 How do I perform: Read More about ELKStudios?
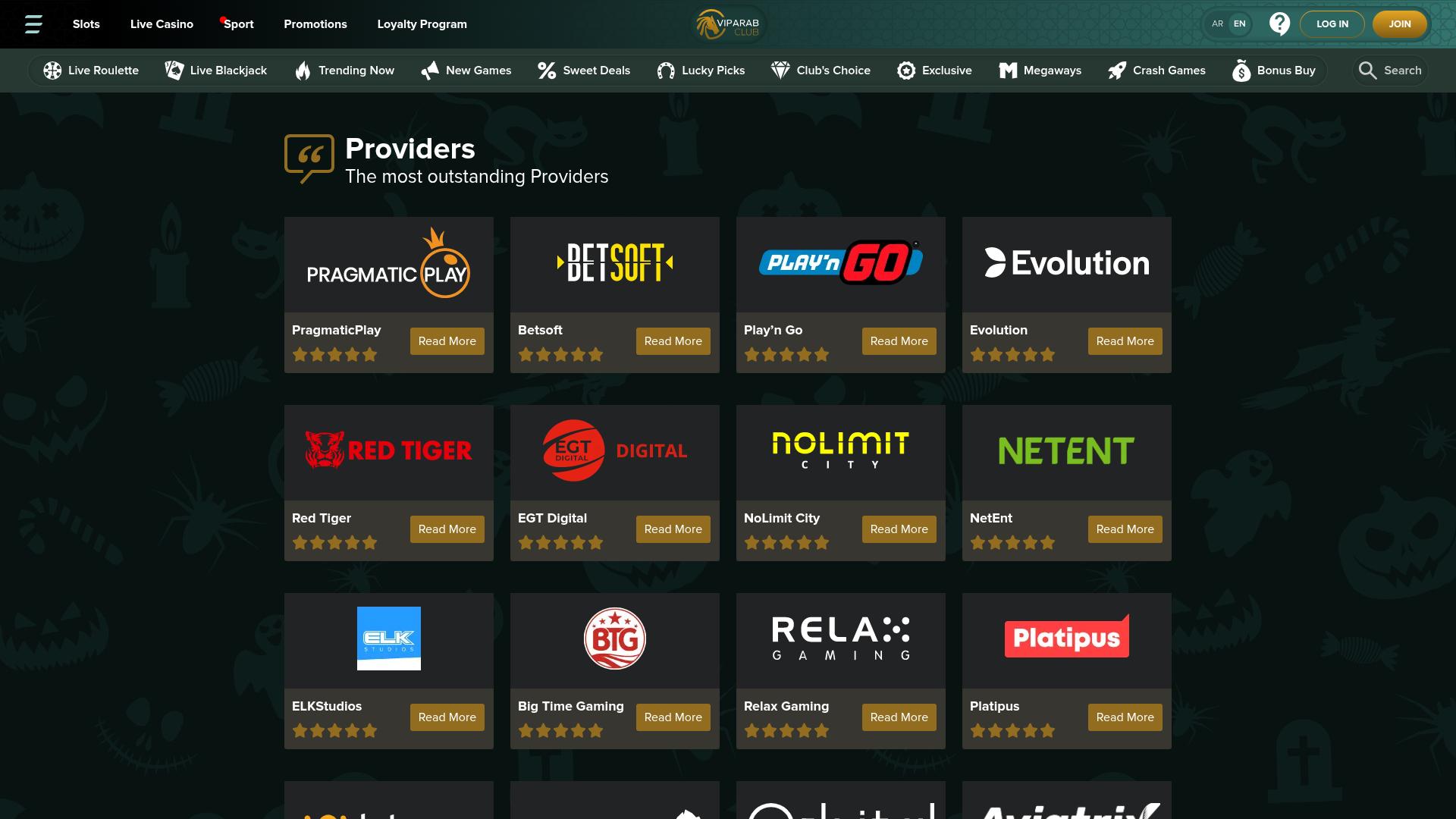447,717
